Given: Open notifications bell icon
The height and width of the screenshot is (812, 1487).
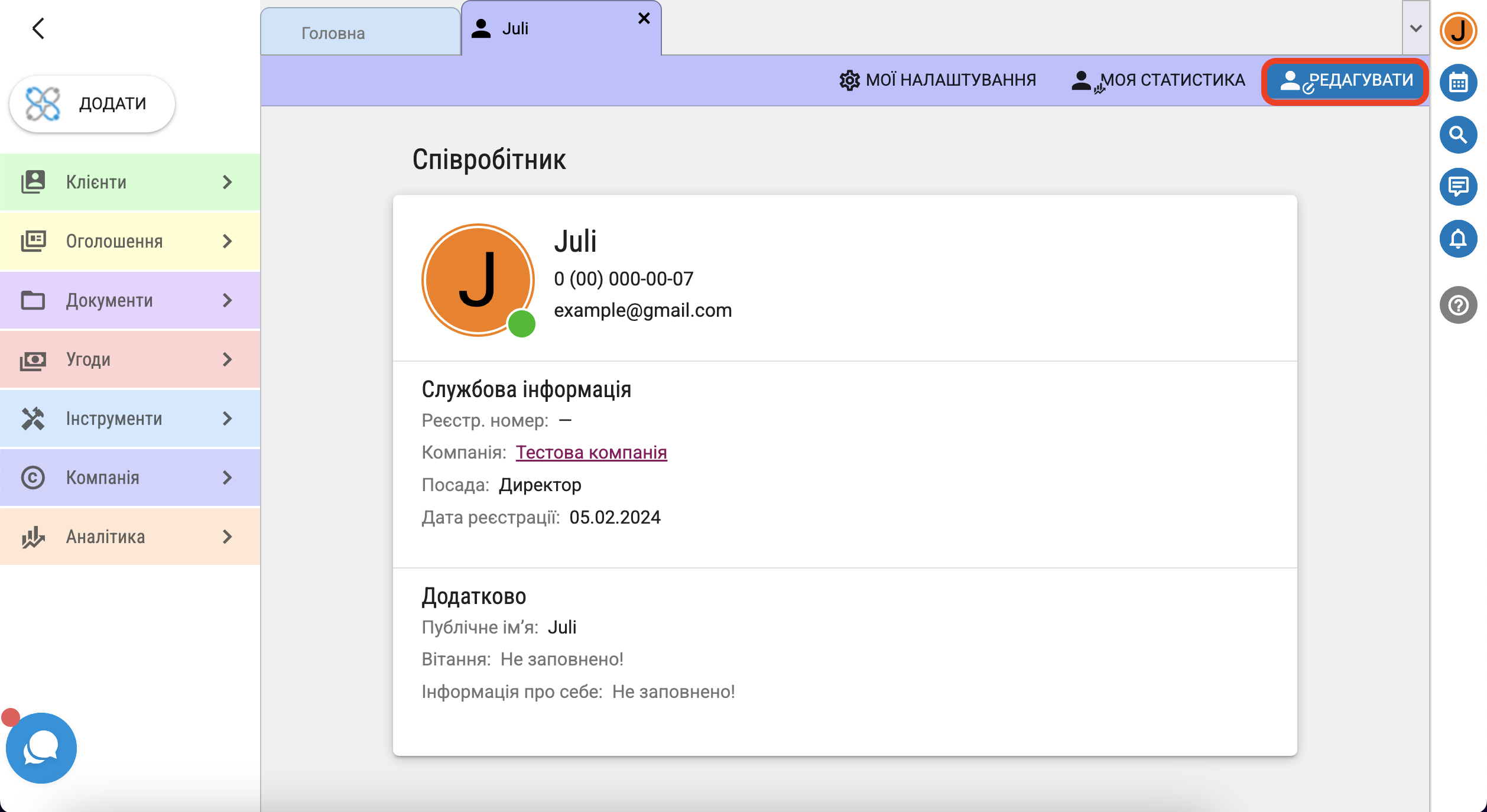Looking at the screenshot, I should (1458, 239).
